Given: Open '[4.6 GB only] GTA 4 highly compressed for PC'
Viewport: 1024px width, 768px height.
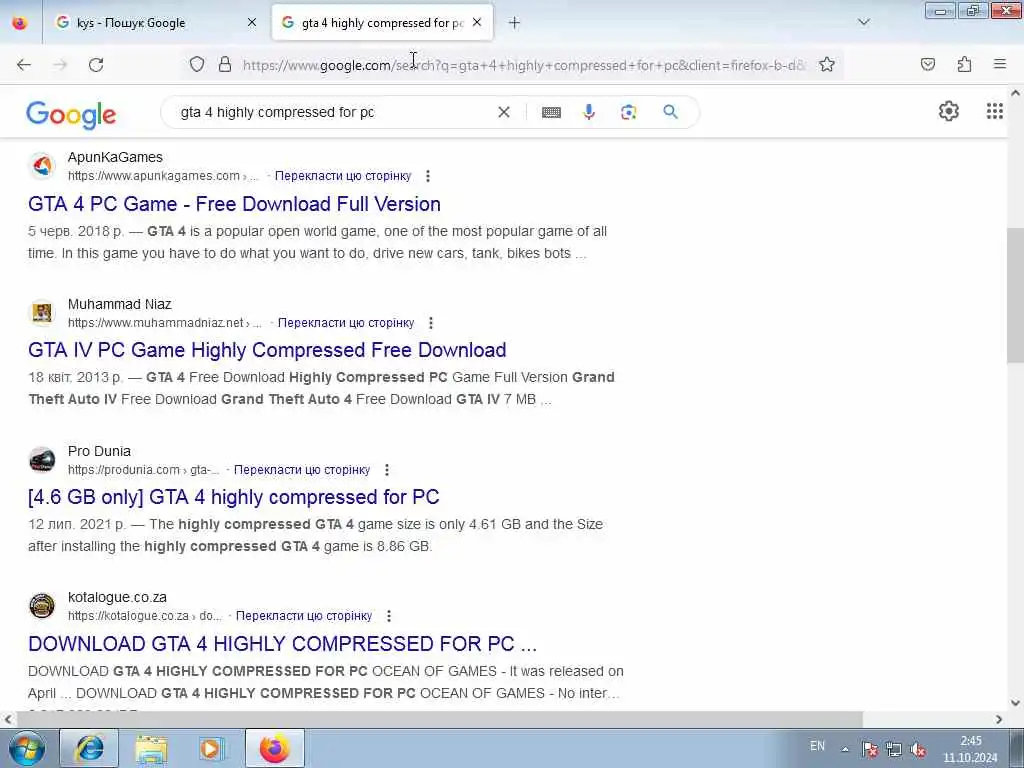Looking at the screenshot, I should 234,498.
